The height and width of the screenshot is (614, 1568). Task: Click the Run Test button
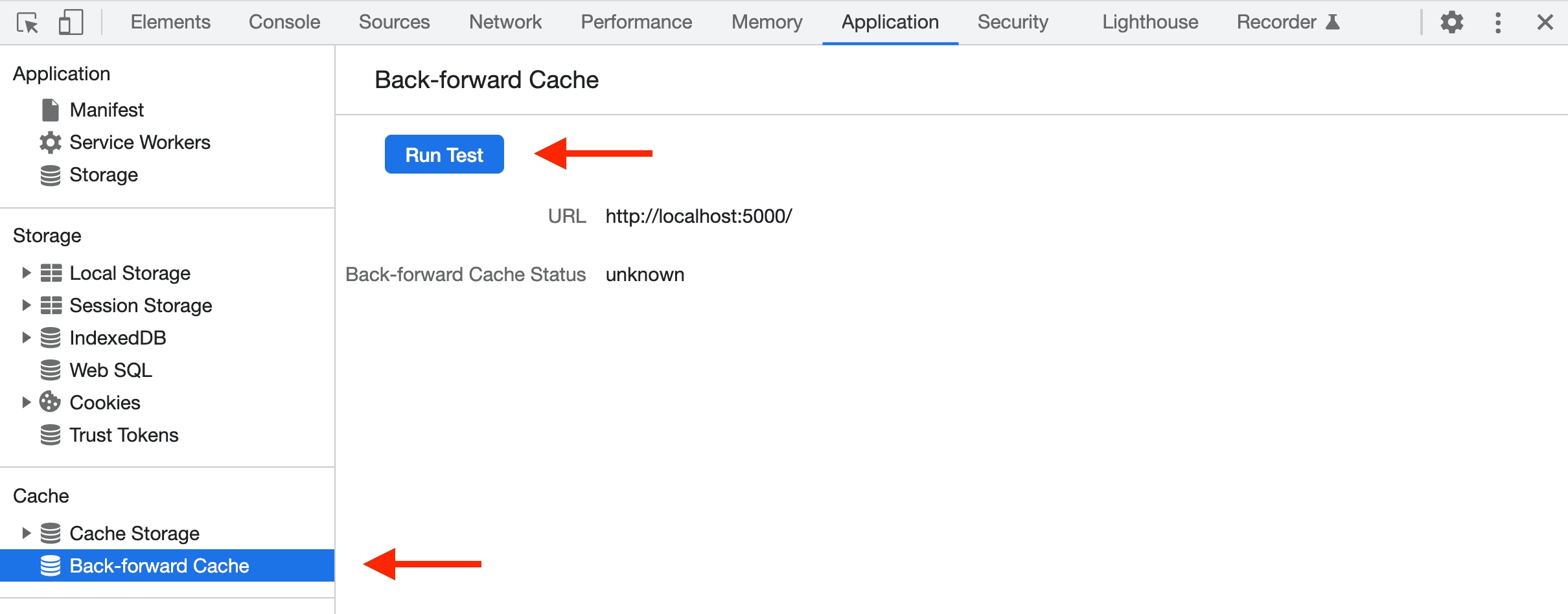444,154
